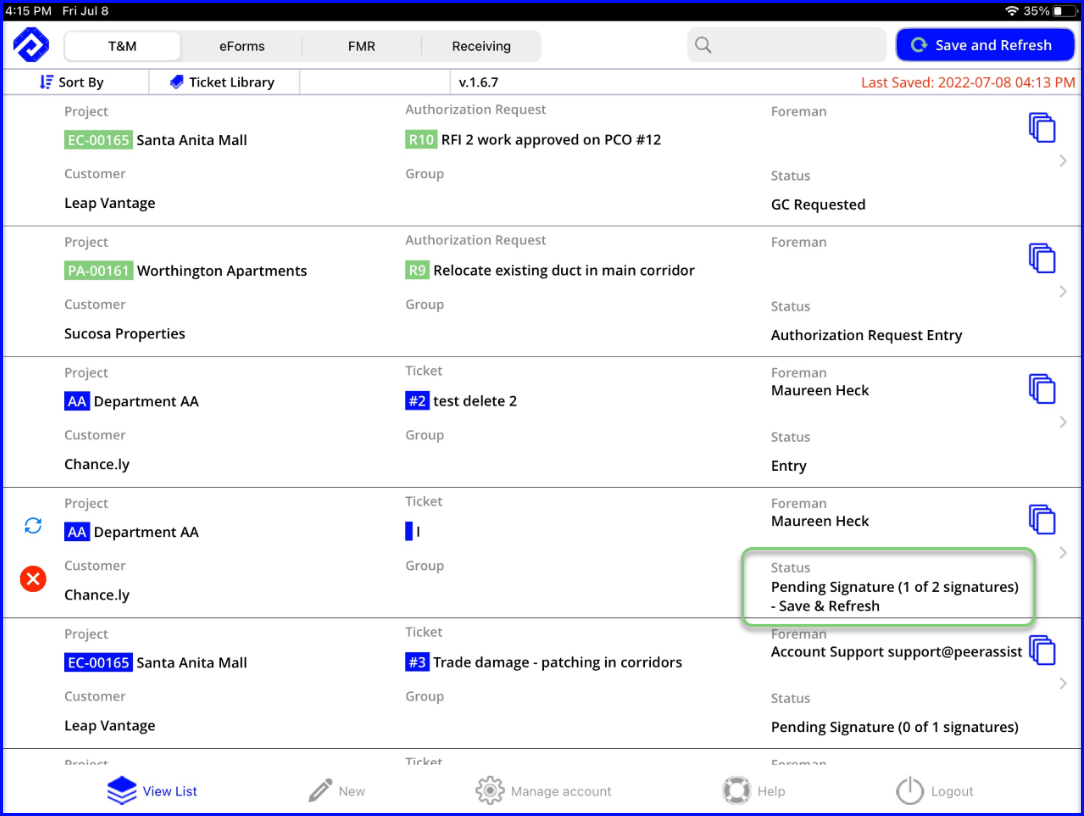Image resolution: width=1084 pixels, height=816 pixels.
Task: Click the 'test delete 2' ticket title
Action: [475, 401]
